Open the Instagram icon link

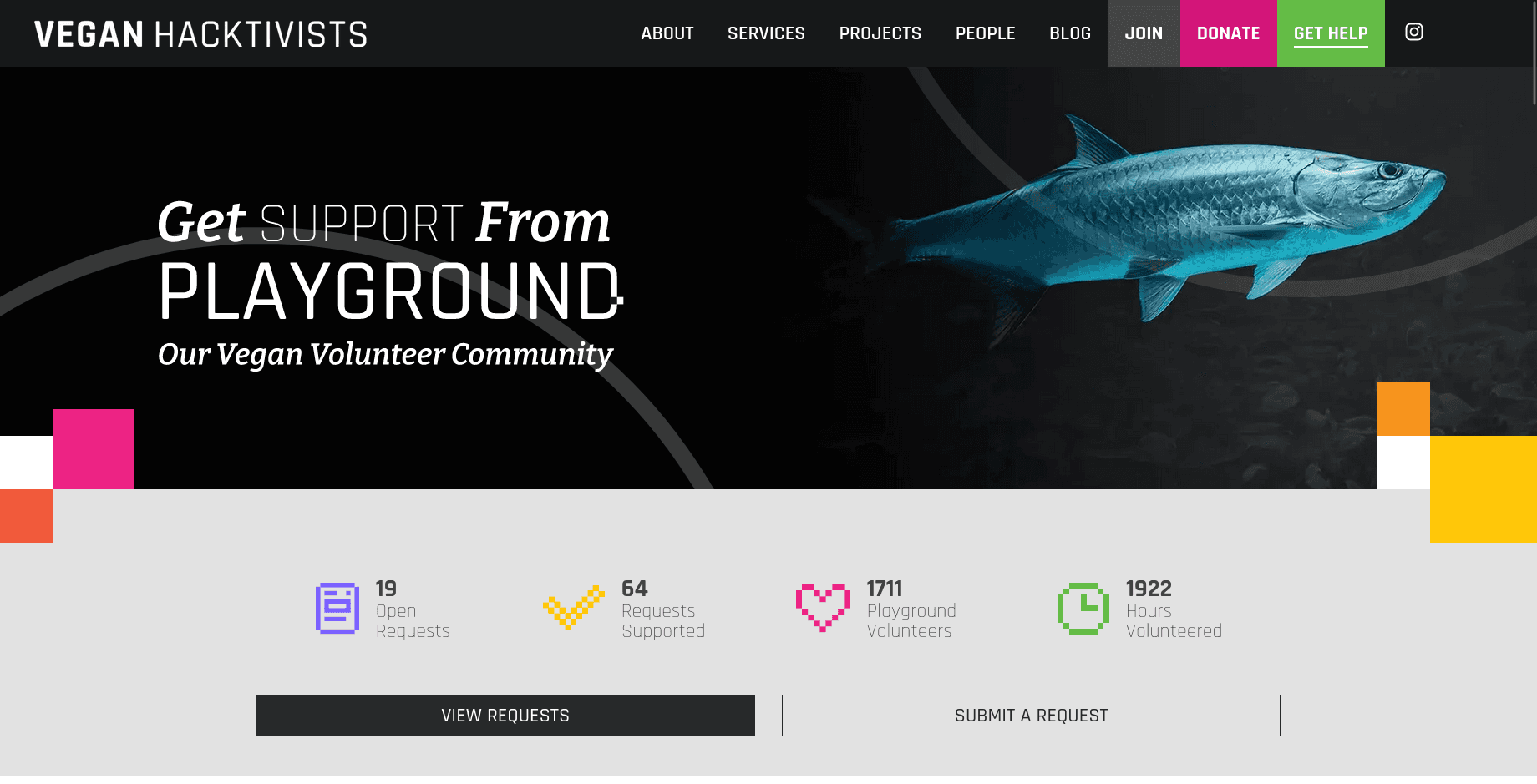coord(1413,32)
